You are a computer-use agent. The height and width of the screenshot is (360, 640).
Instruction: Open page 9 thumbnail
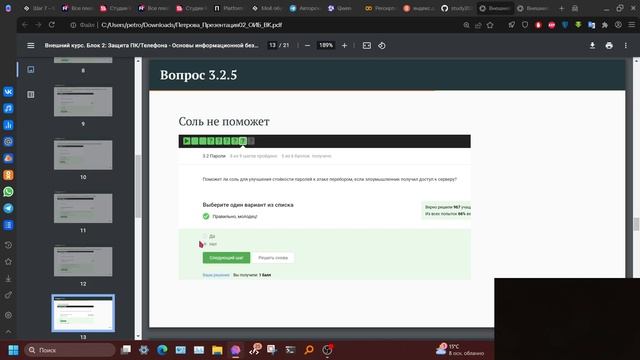tap(83, 101)
